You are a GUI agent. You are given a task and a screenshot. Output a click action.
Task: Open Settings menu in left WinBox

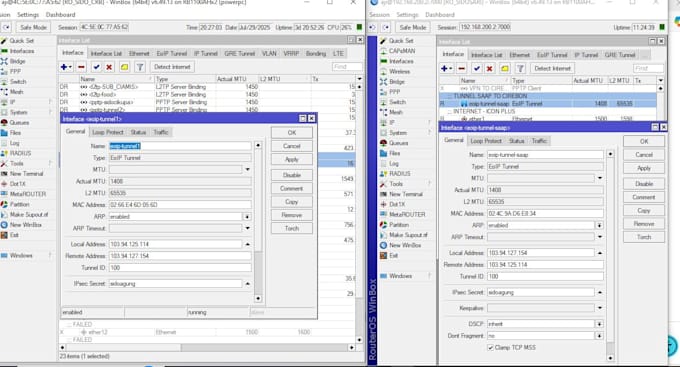pos(28,15)
